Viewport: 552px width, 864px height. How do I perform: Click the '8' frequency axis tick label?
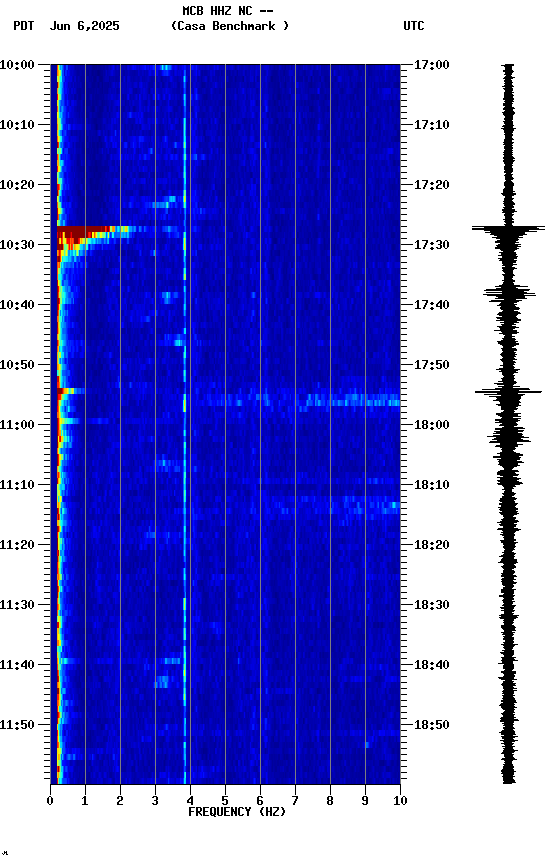[330, 801]
